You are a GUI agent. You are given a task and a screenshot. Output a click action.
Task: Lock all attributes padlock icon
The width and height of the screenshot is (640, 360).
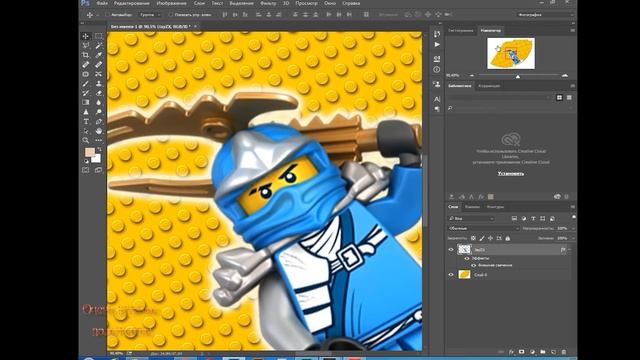pyautogui.click(x=508, y=238)
